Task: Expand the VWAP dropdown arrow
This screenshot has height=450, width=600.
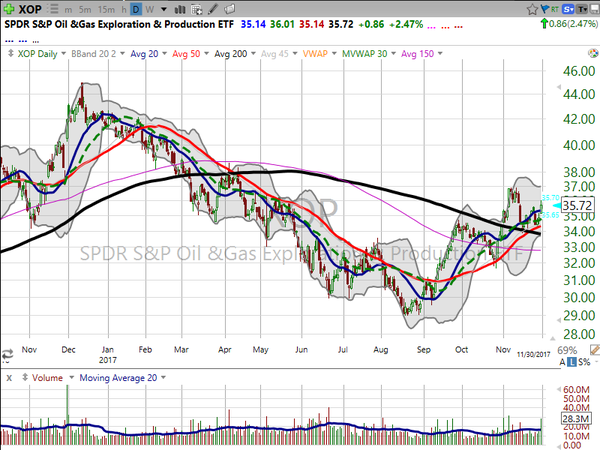Action: pyautogui.click(x=334, y=54)
